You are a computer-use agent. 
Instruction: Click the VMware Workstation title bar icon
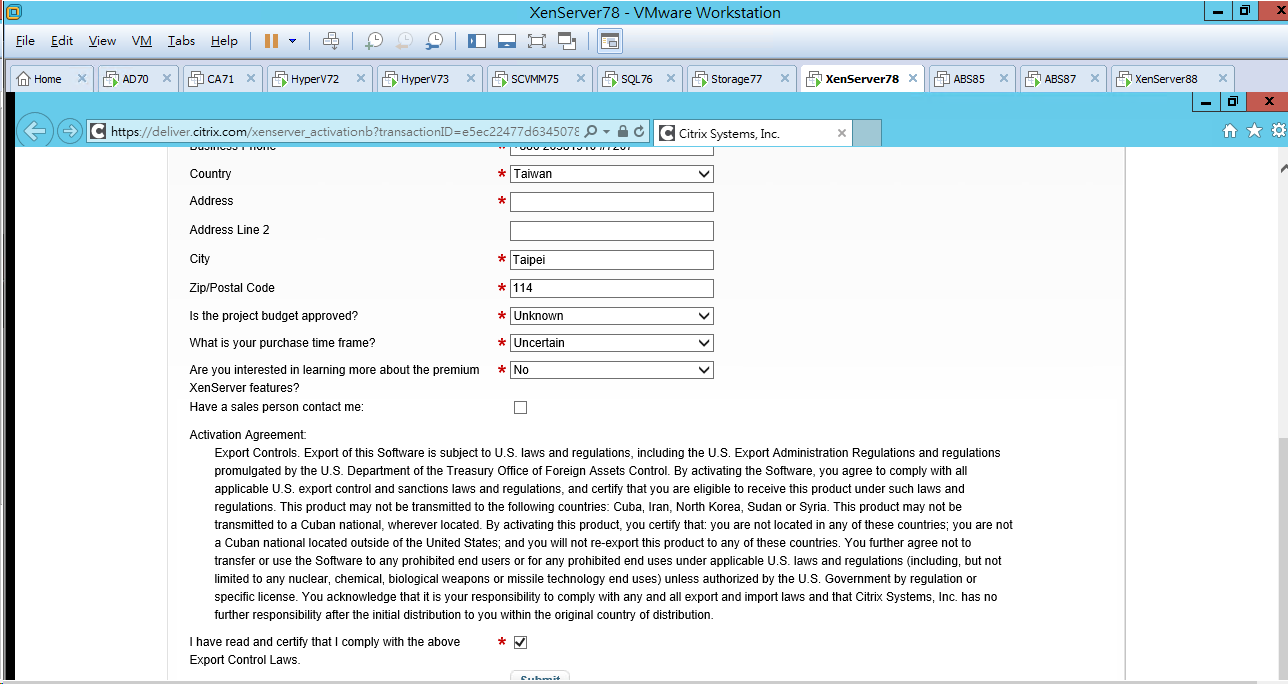[13, 12]
